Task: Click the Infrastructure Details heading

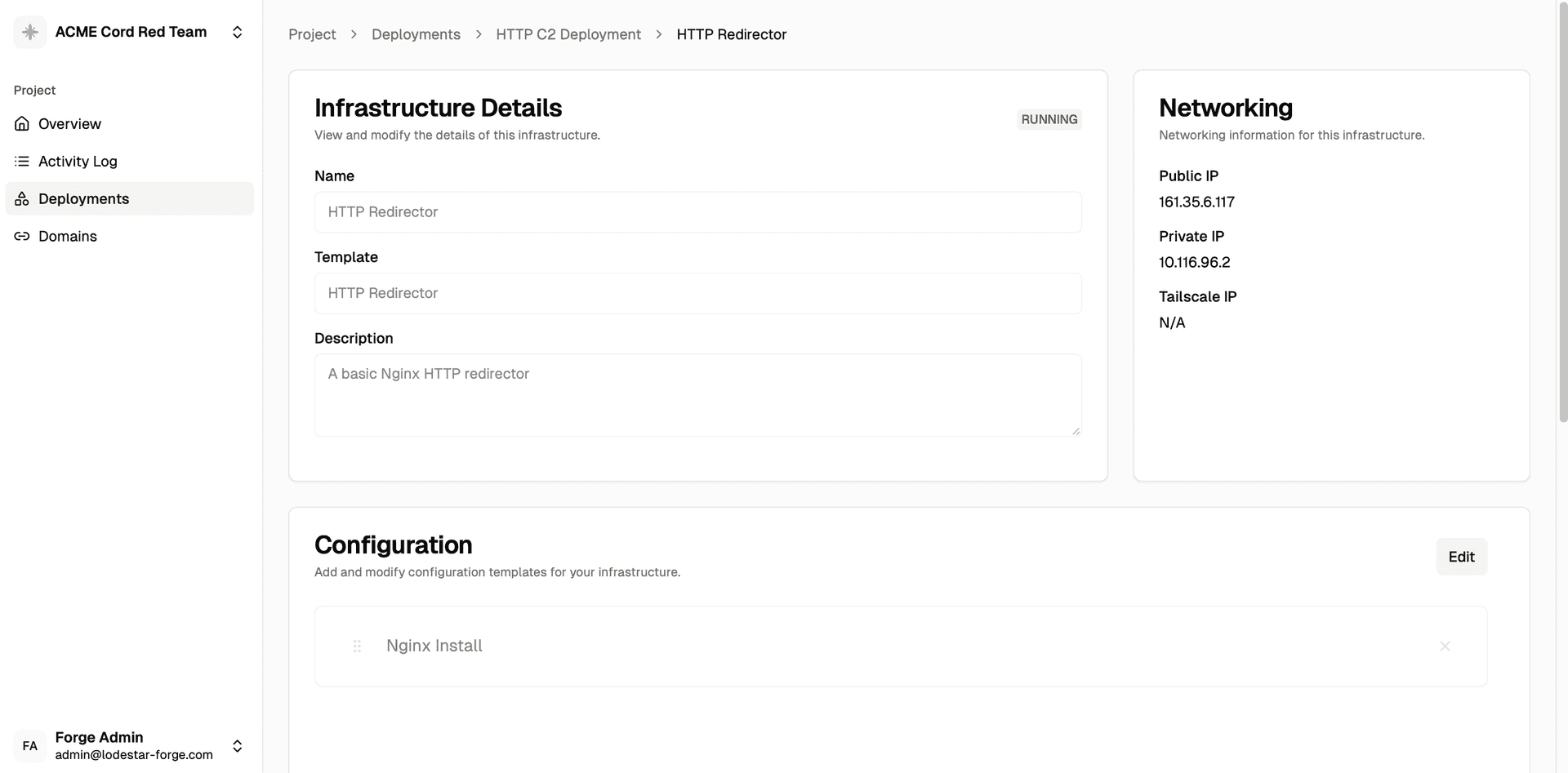Action: point(439,108)
